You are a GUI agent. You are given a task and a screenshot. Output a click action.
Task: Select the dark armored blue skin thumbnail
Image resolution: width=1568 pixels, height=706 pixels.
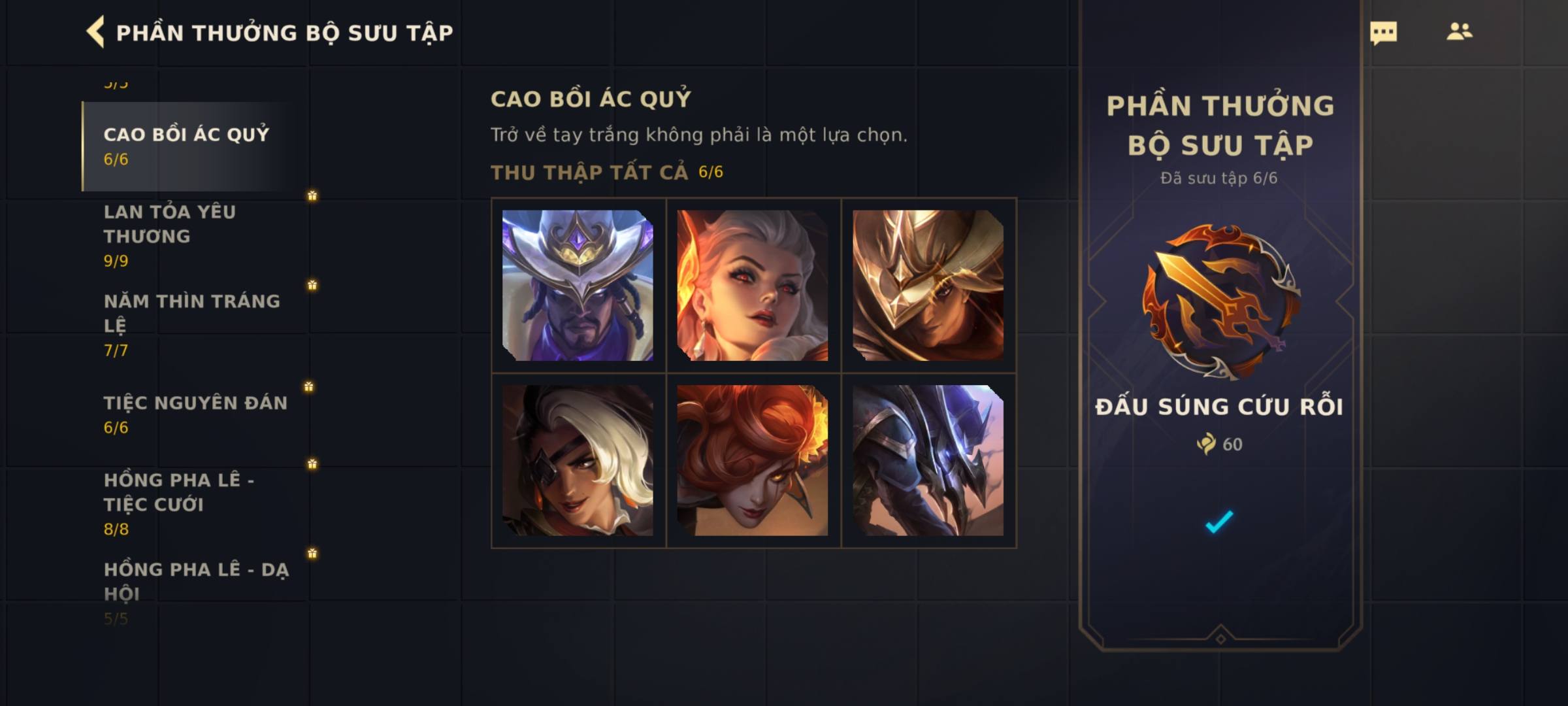pyautogui.click(x=928, y=460)
